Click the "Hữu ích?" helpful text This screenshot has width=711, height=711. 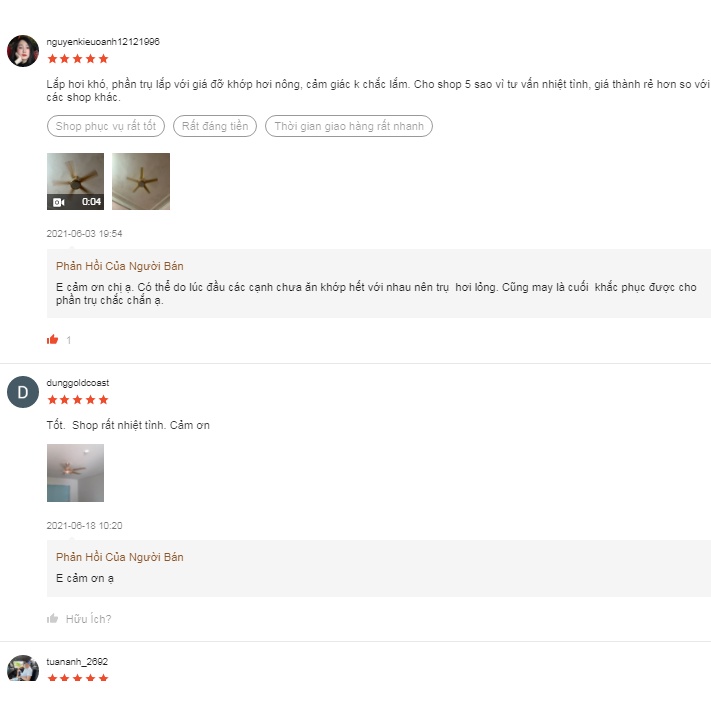[88, 619]
